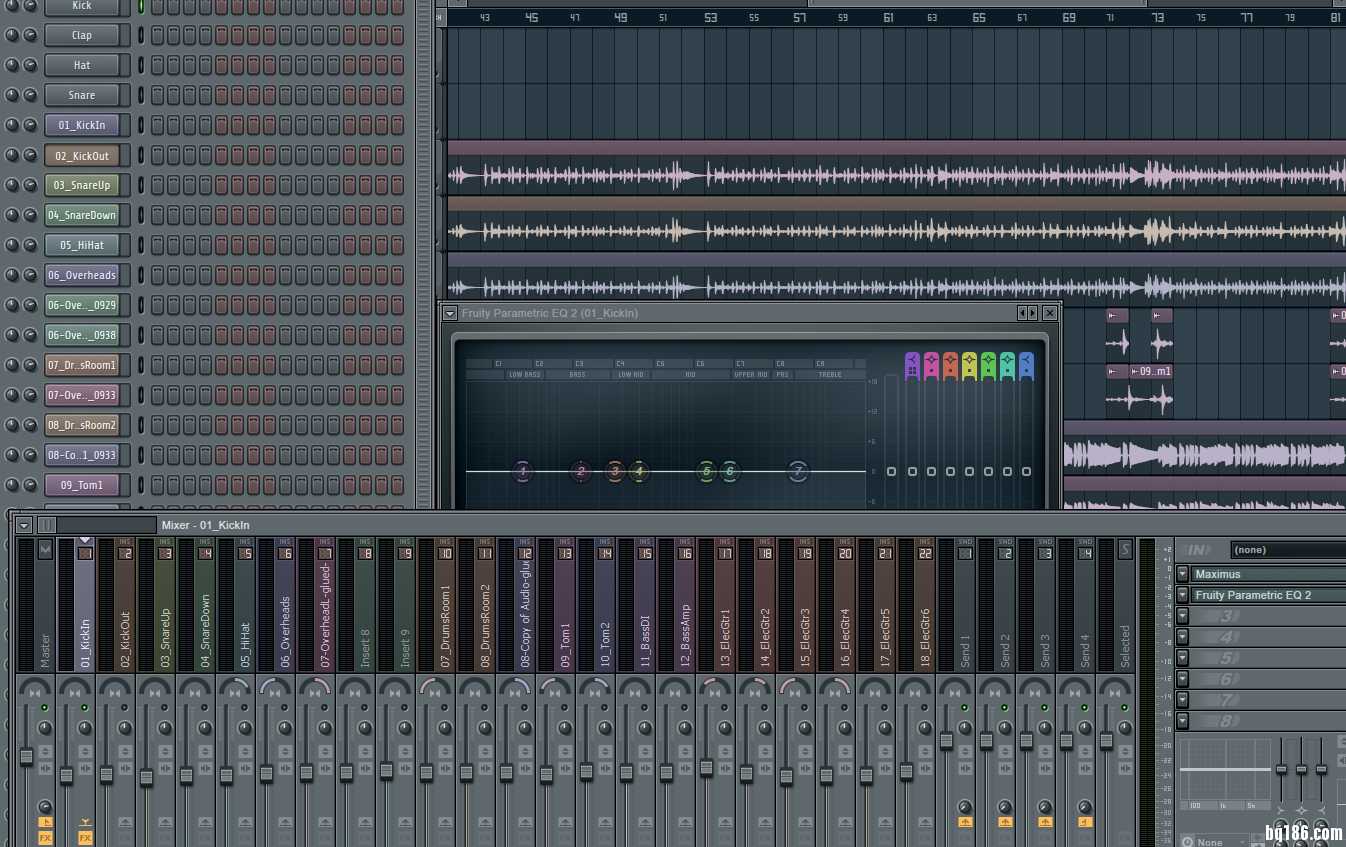The width and height of the screenshot is (1346, 847).
Task: Click the orange-red band type icon in EQ
Action: coord(950,366)
